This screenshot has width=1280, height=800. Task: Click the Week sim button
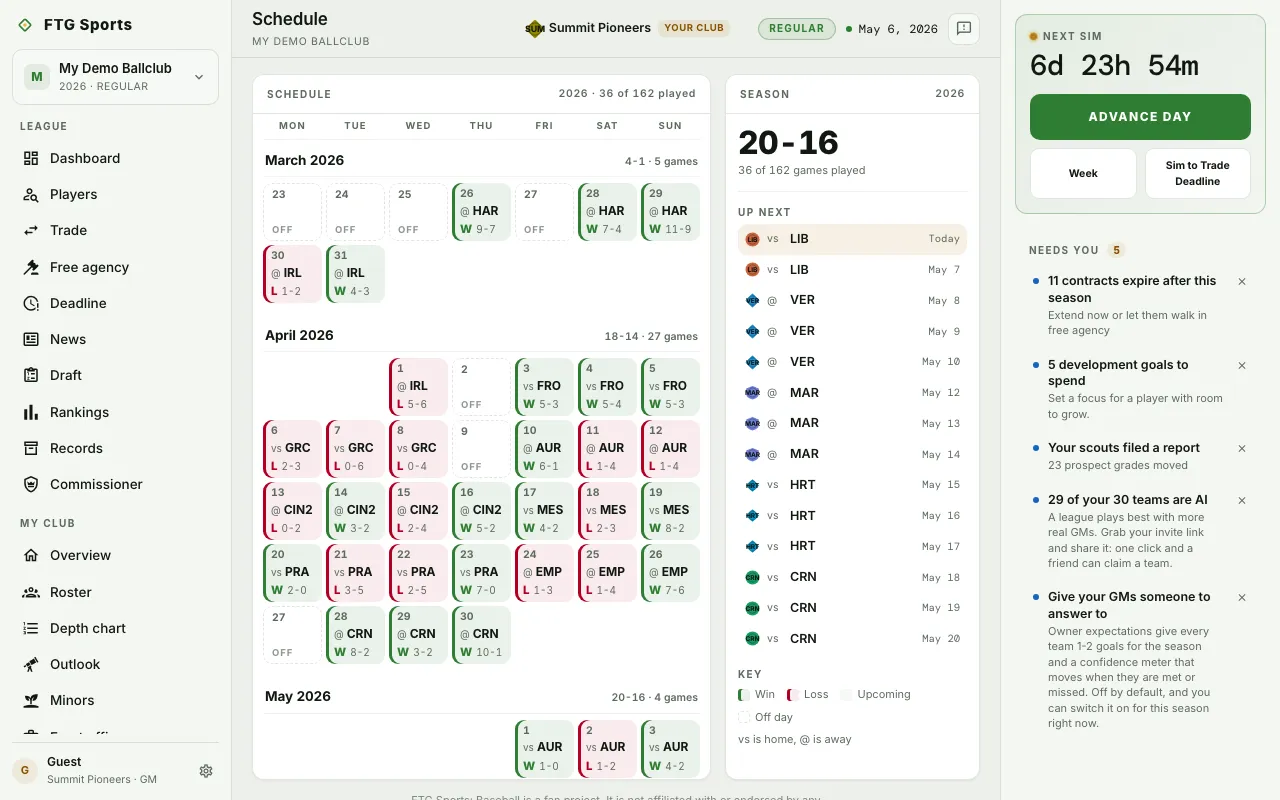[1083, 173]
